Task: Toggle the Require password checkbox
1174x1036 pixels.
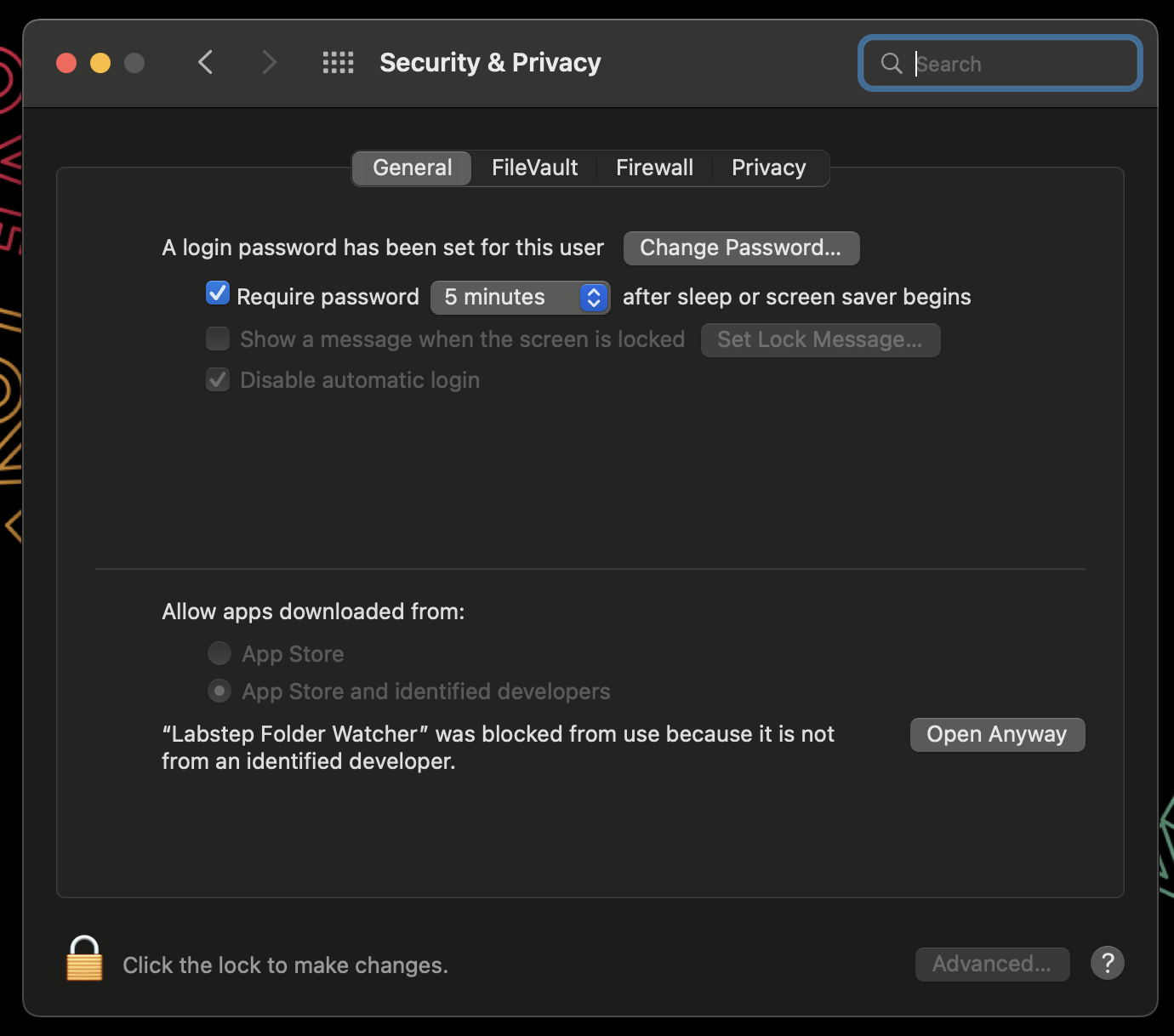Action: pos(218,294)
